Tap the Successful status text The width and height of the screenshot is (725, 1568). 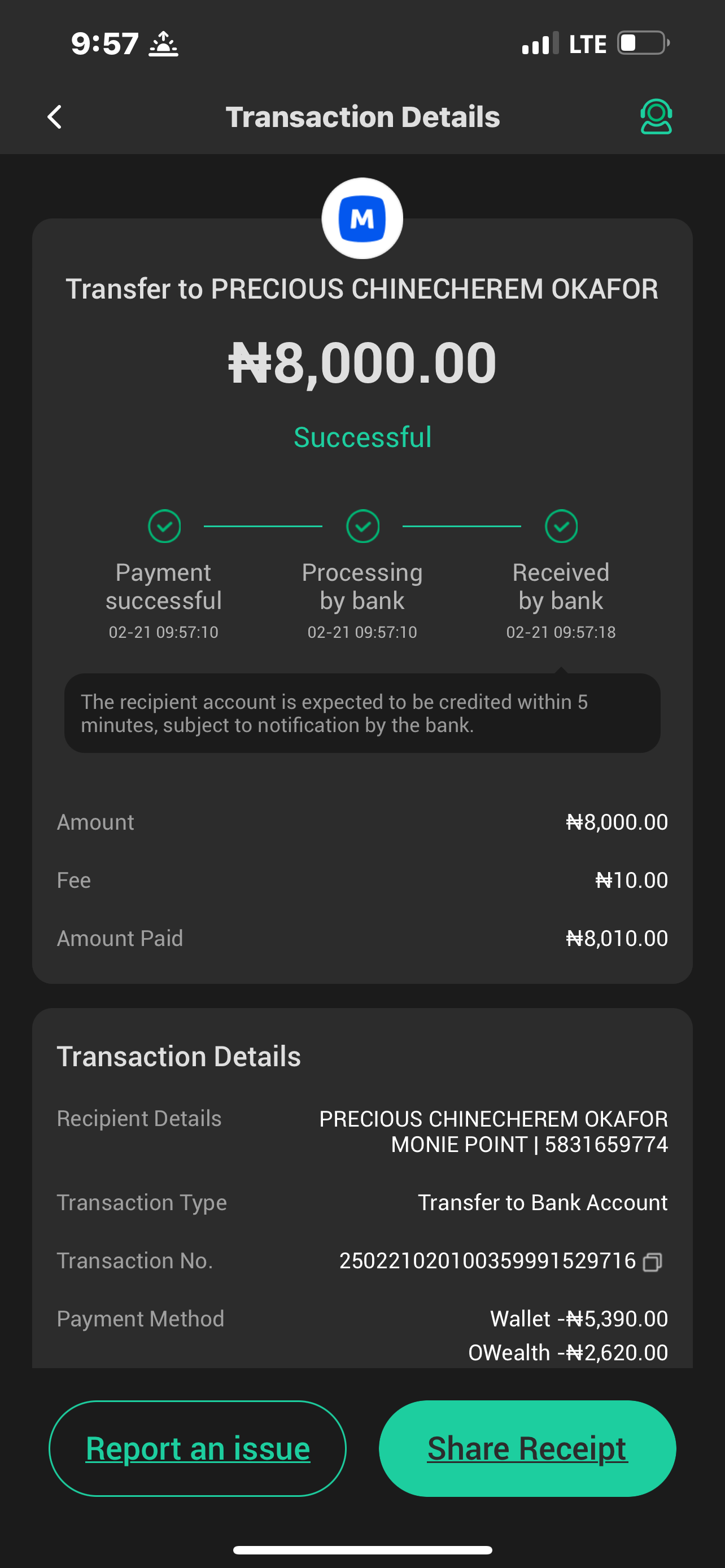point(363,437)
